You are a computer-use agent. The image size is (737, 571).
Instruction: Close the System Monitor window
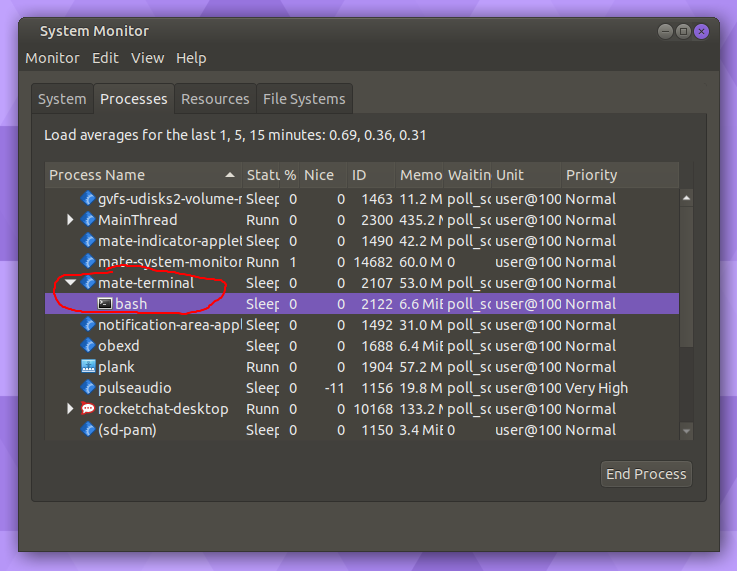pyautogui.click(x=701, y=31)
